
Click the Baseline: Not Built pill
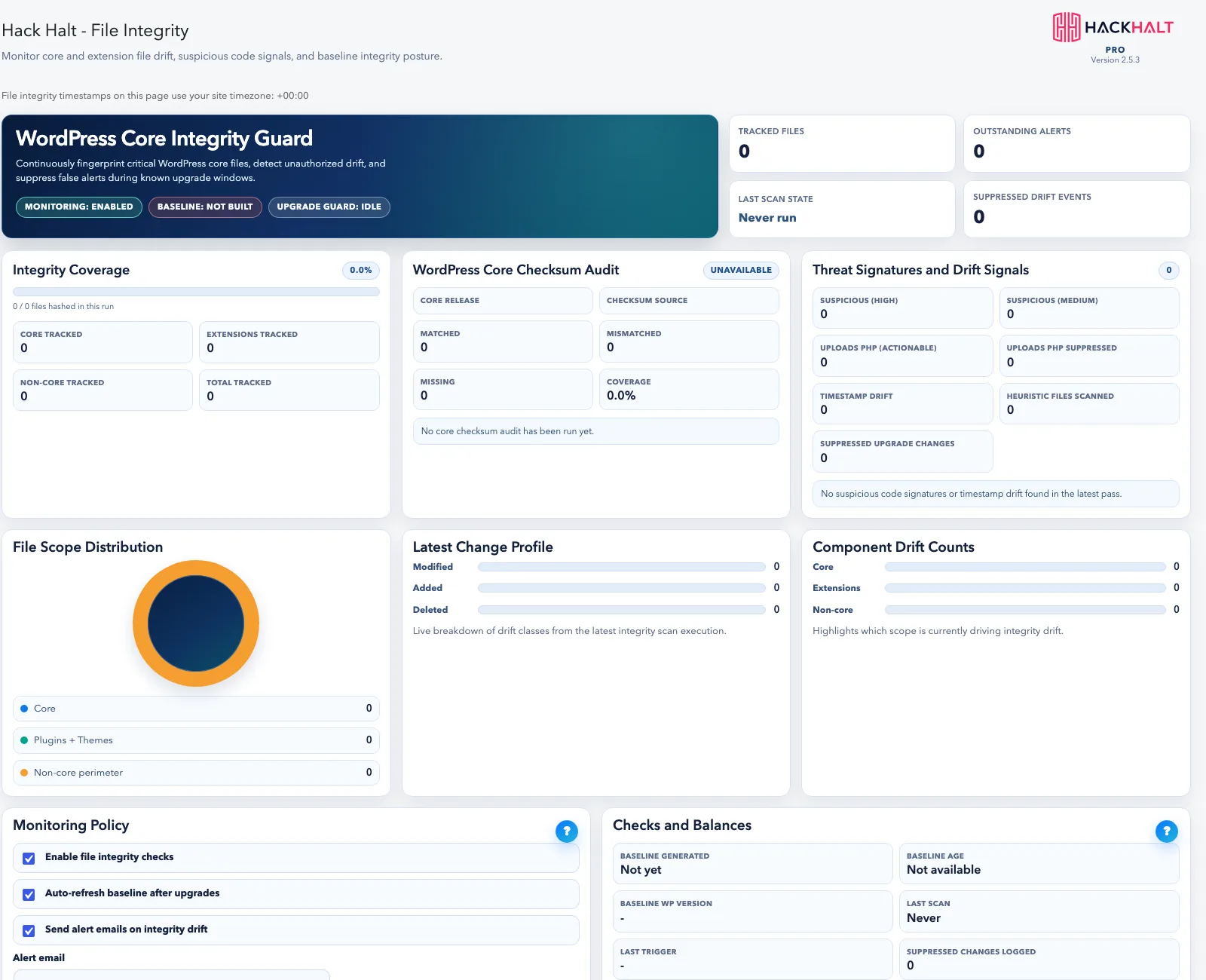tap(205, 207)
